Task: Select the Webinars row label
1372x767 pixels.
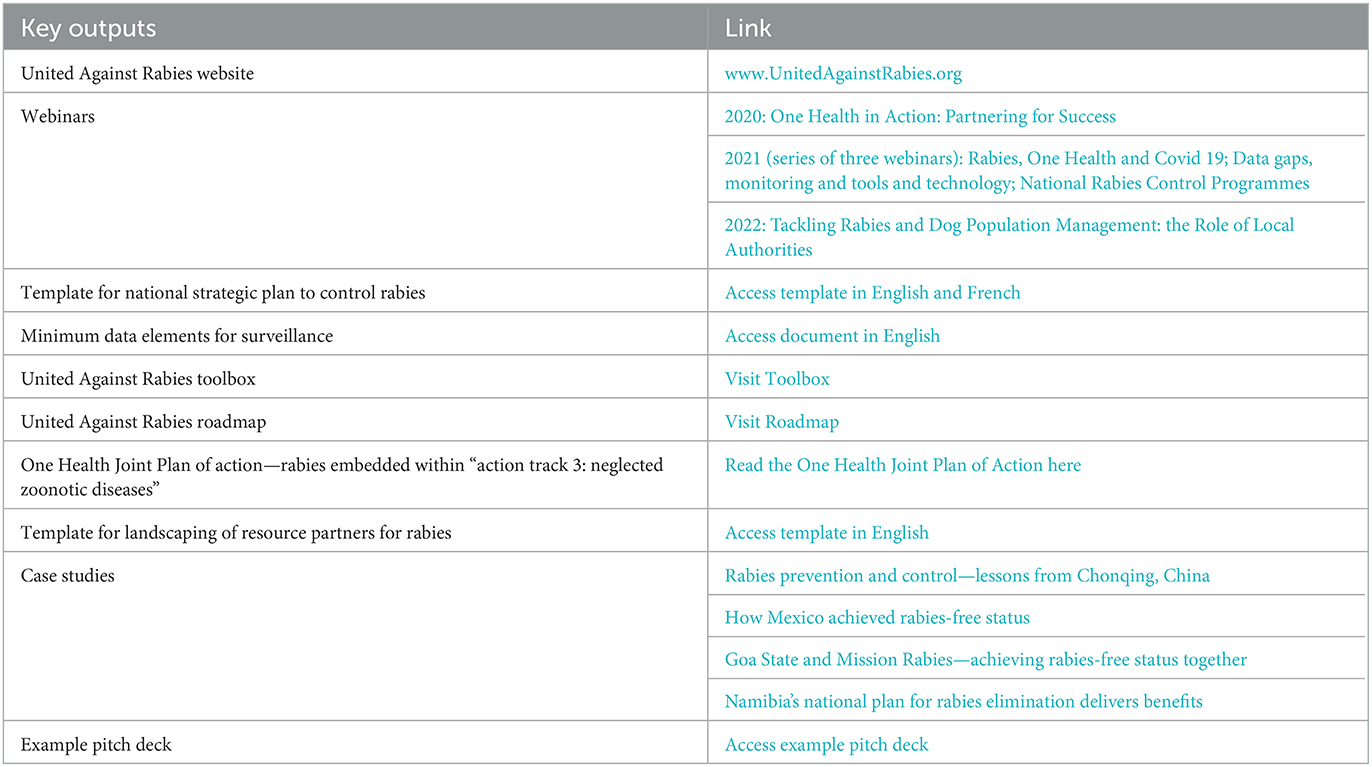Action: click(x=57, y=116)
